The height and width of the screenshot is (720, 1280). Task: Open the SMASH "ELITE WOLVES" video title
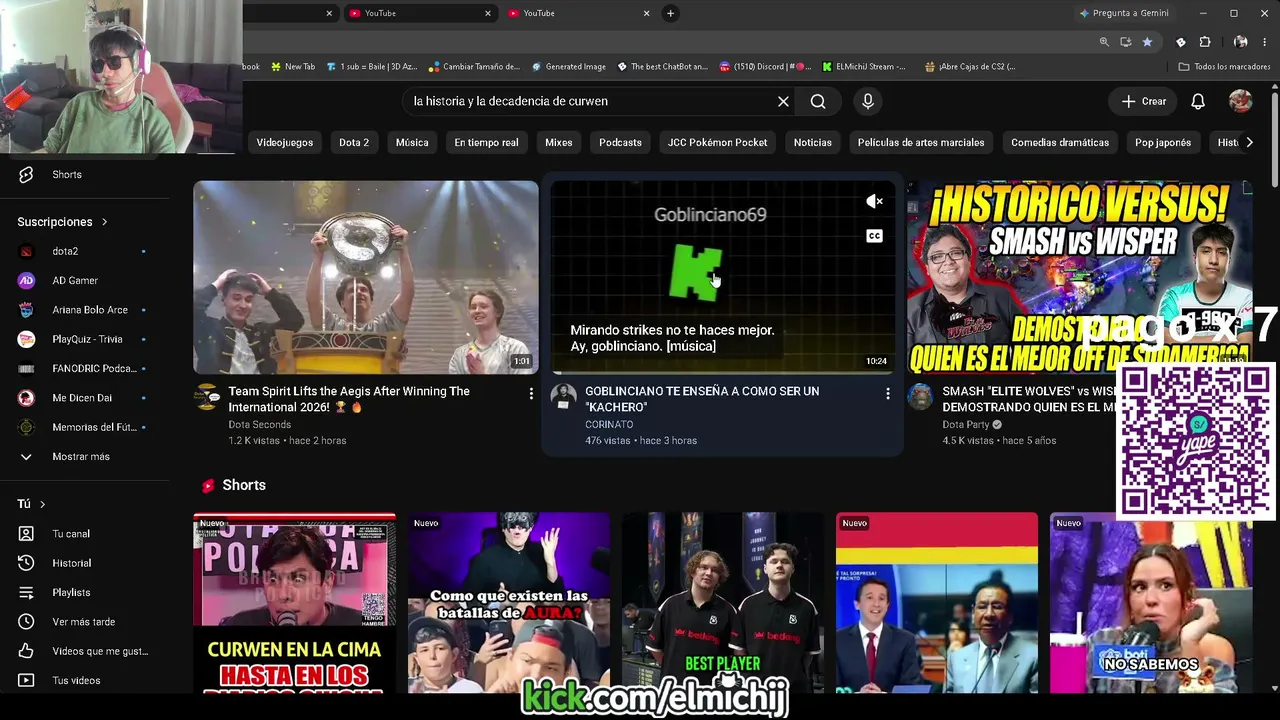1029,399
